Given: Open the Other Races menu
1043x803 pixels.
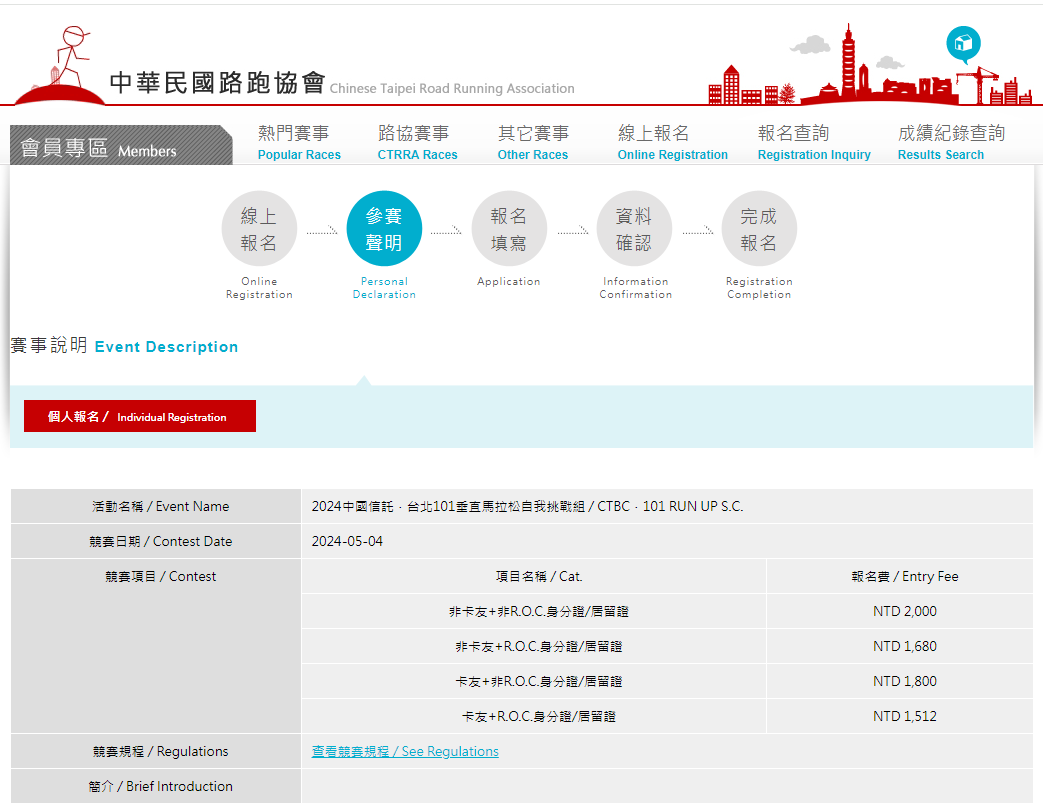Looking at the screenshot, I should tap(533, 143).
